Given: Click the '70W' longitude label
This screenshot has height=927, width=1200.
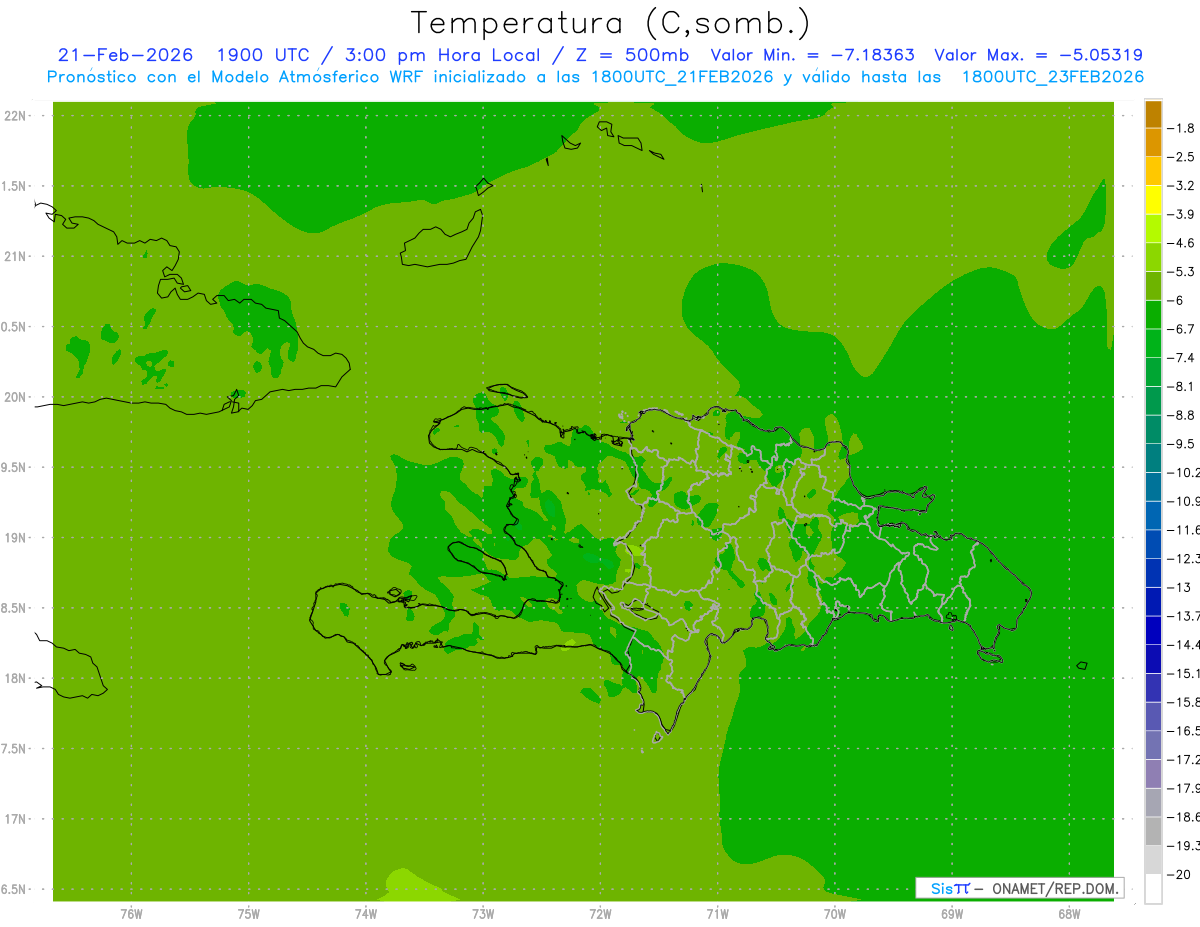Looking at the screenshot, I should tap(835, 914).
